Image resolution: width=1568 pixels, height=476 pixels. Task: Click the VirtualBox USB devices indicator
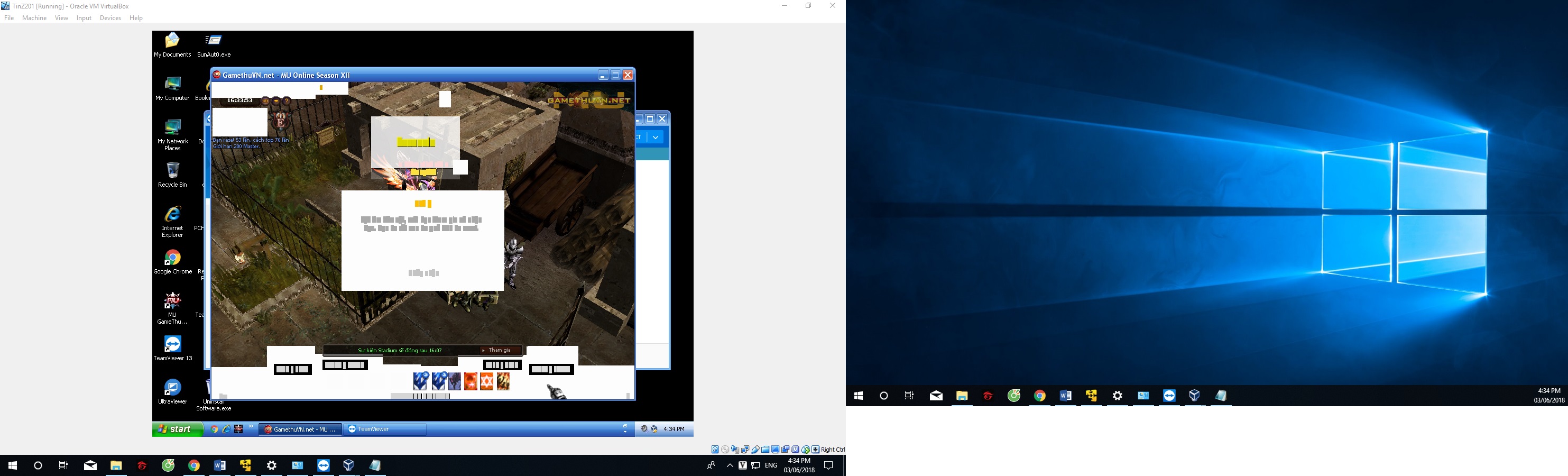click(755, 450)
